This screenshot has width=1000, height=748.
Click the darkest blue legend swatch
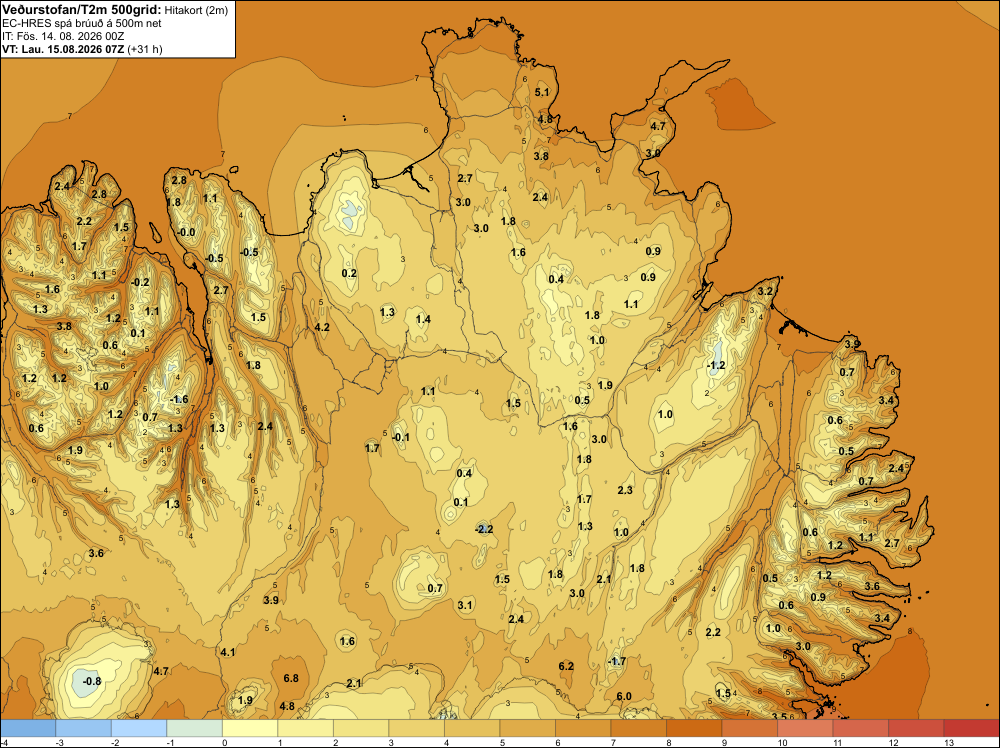(28, 728)
